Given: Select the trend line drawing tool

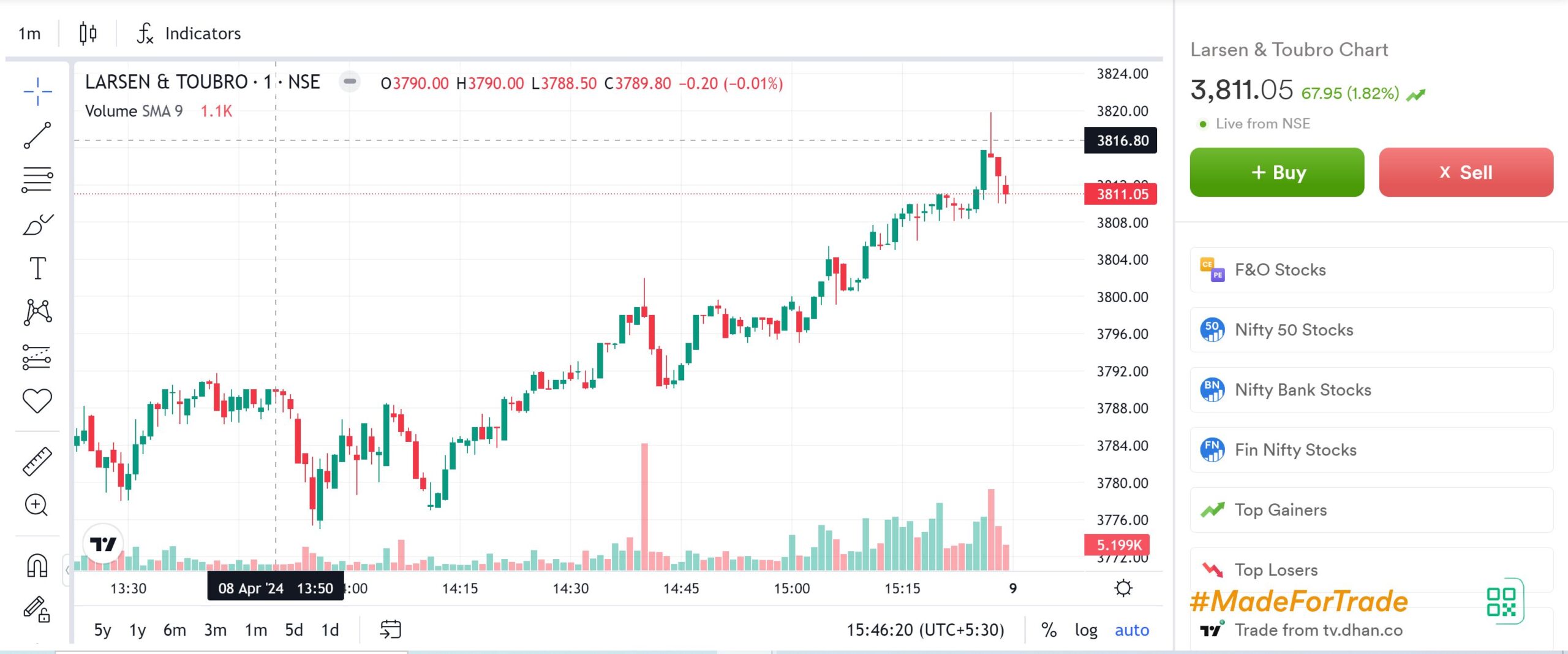Looking at the screenshot, I should 37,135.
